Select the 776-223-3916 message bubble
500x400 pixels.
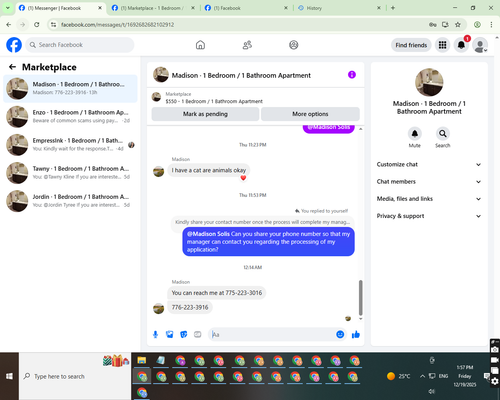click(190, 307)
